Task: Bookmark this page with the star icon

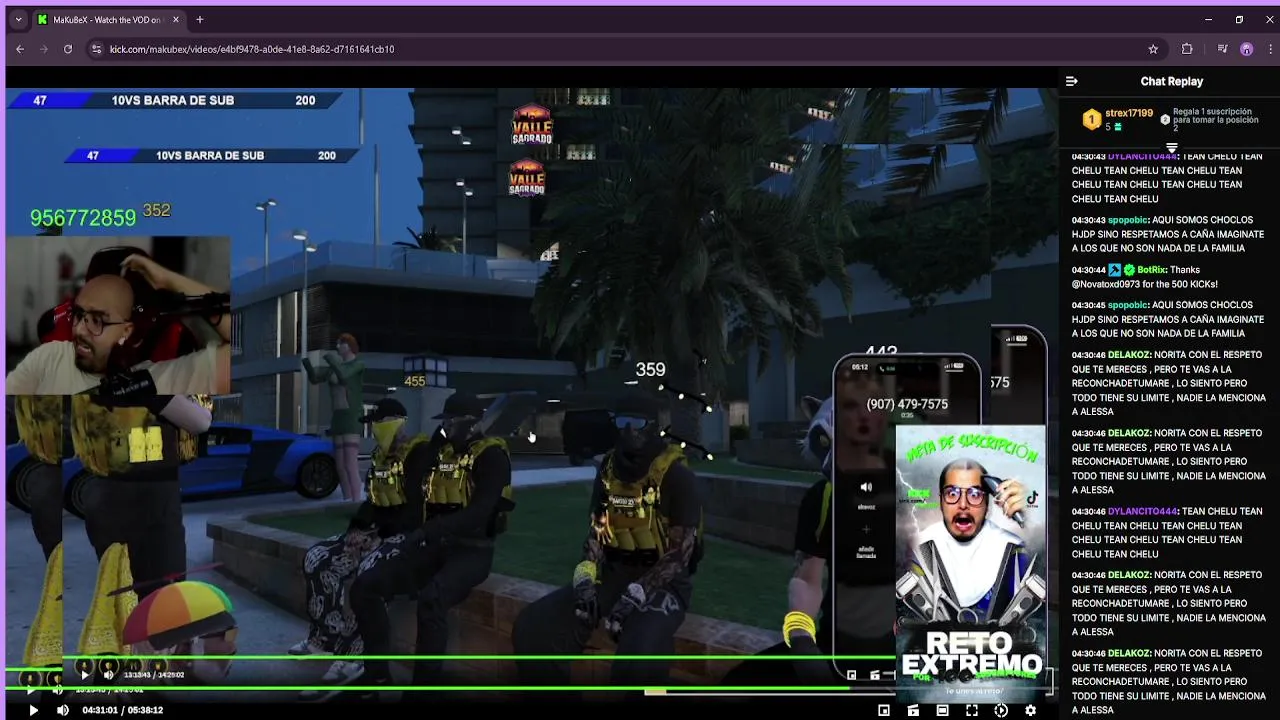Action: pos(1153,49)
